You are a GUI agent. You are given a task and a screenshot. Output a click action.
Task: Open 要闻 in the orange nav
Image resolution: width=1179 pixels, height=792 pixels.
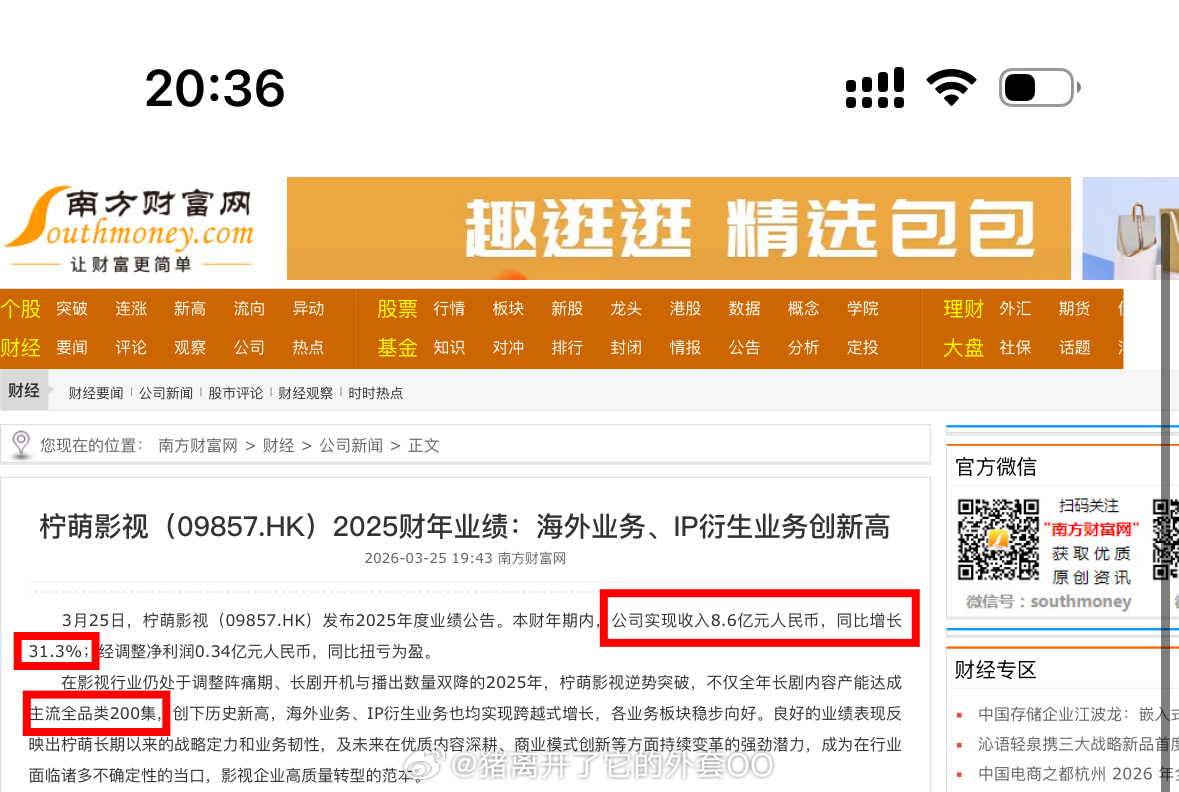(x=72, y=347)
